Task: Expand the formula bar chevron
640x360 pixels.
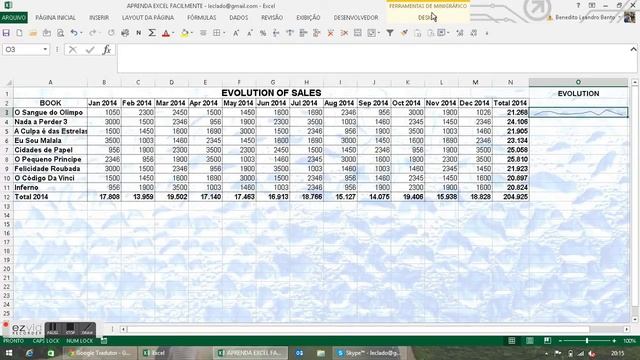Action: (x=633, y=49)
